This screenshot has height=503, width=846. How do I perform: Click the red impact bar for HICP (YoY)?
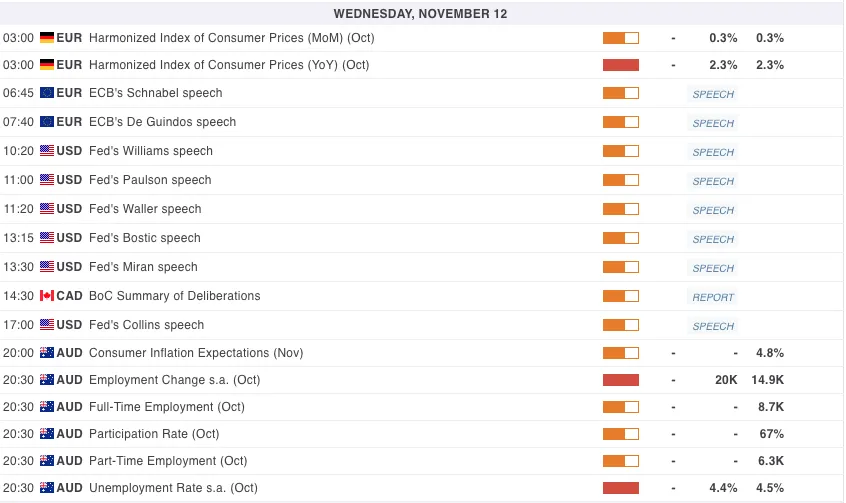pyautogui.click(x=620, y=65)
